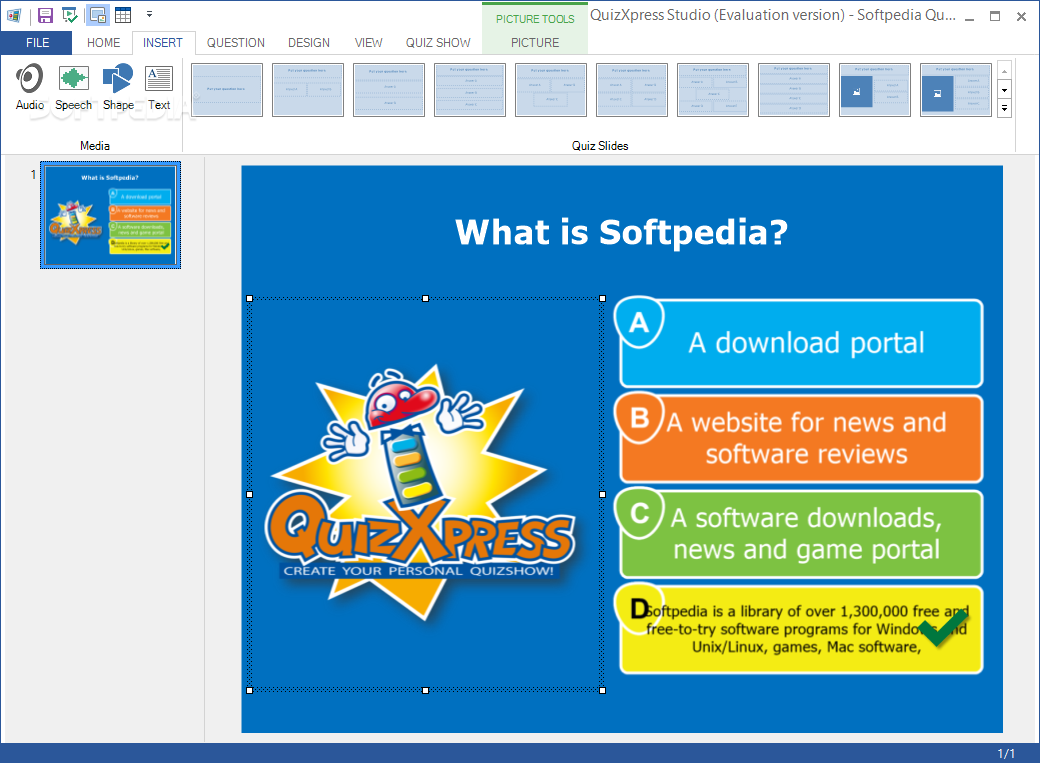Click the circled letter C badge
This screenshot has height=763, width=1040.
click(639, 514)
